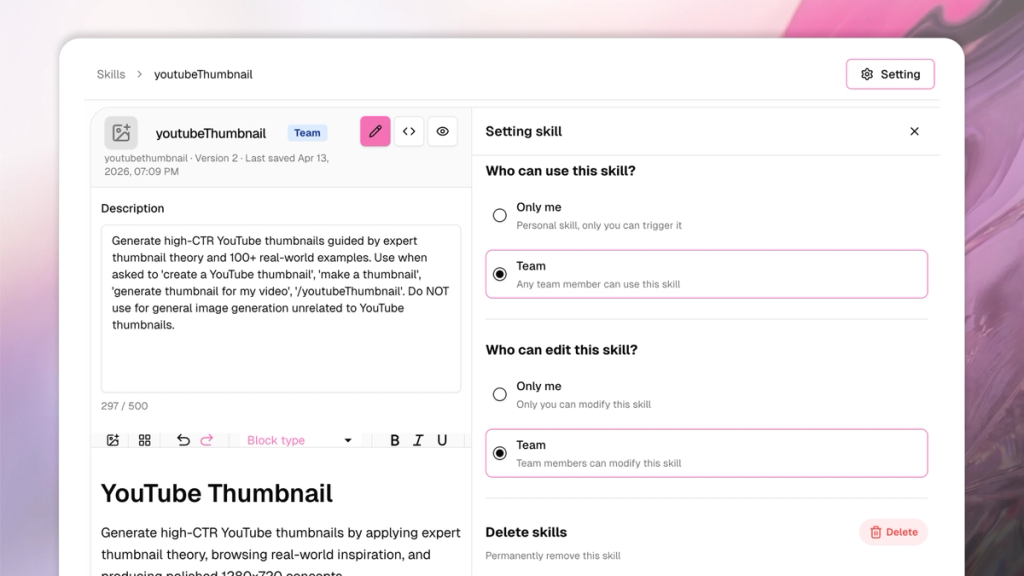Apply bold formatting with the B icon

point(394,440)
